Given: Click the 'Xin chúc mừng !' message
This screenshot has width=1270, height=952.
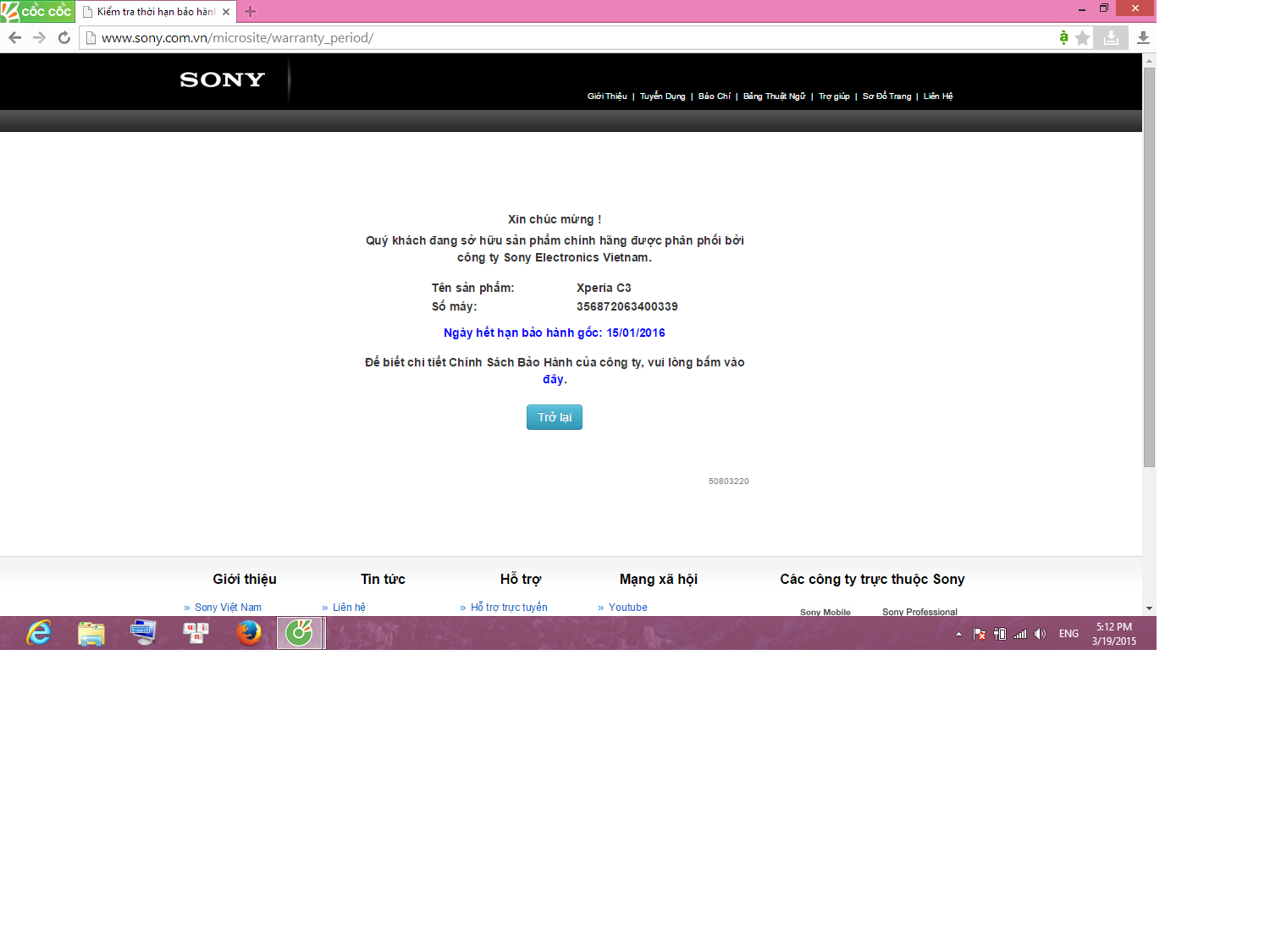Looking at the screenshot, I should 555,219.
